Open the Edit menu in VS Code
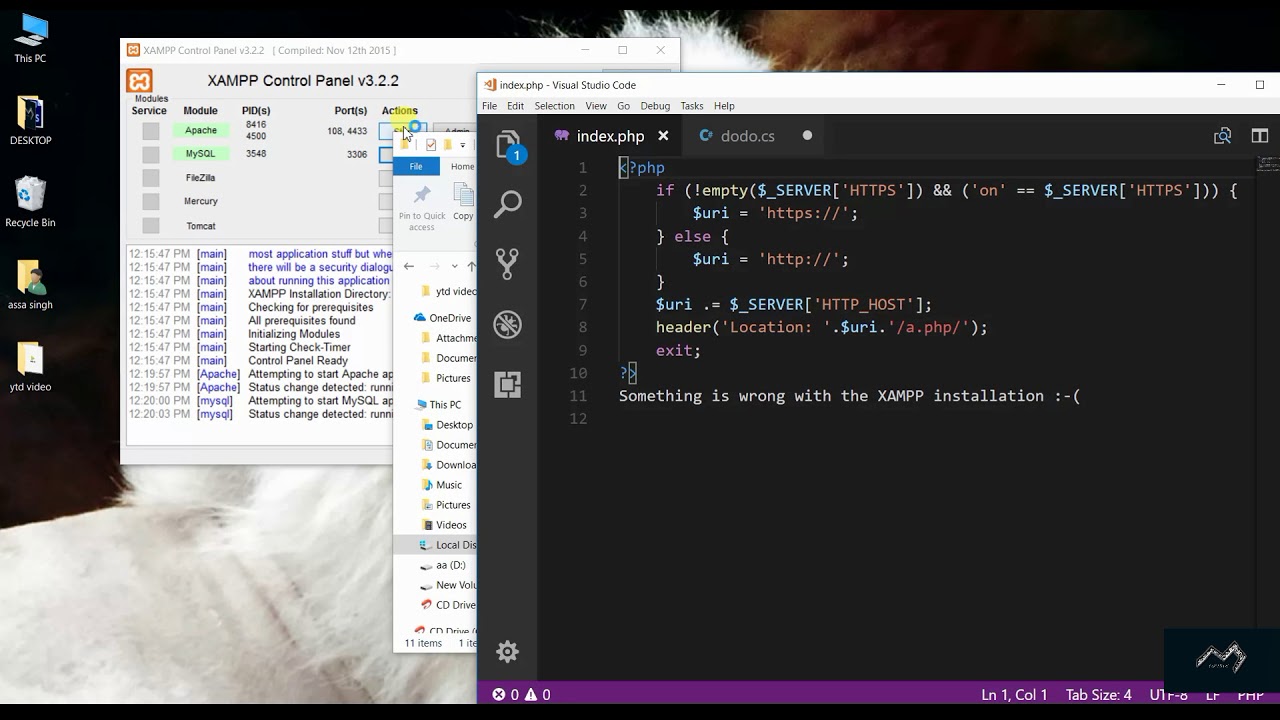 (515, 106)
